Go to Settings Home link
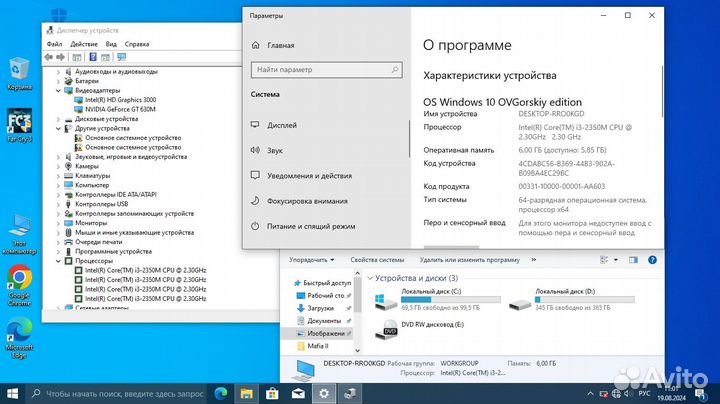Screen dimensions: 720x404 281,45
